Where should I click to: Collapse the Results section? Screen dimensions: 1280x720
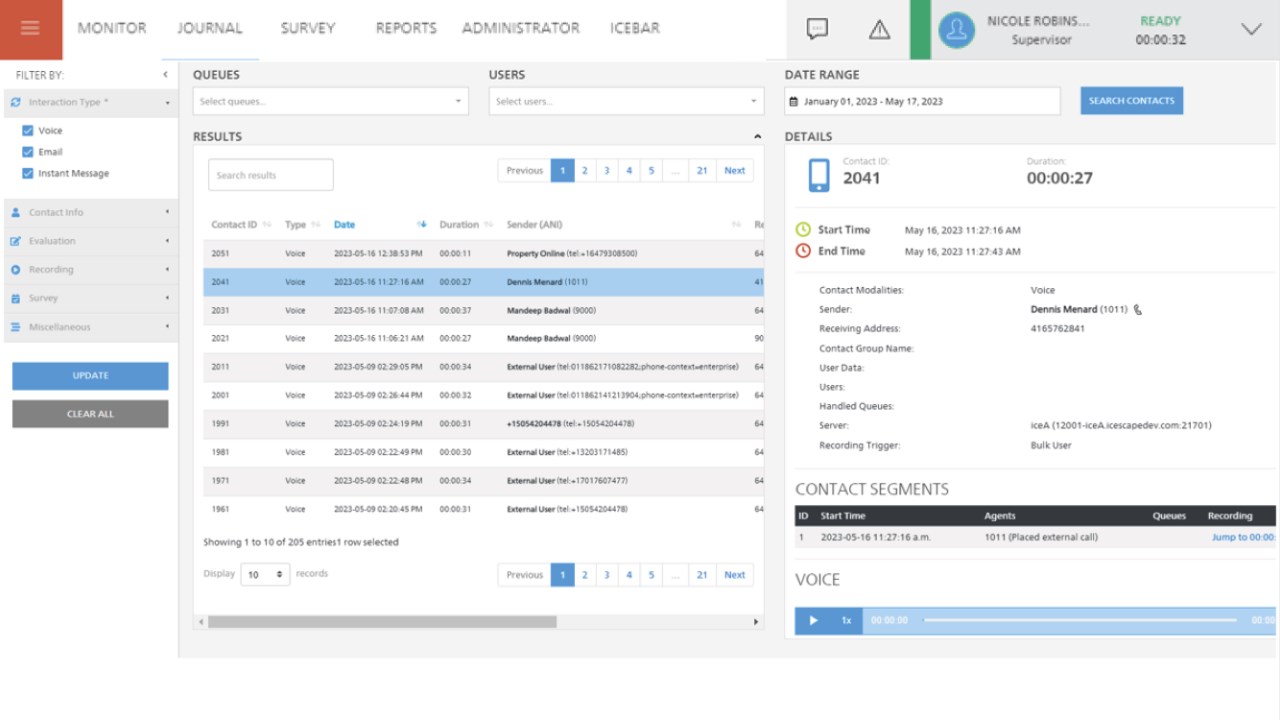757,137
